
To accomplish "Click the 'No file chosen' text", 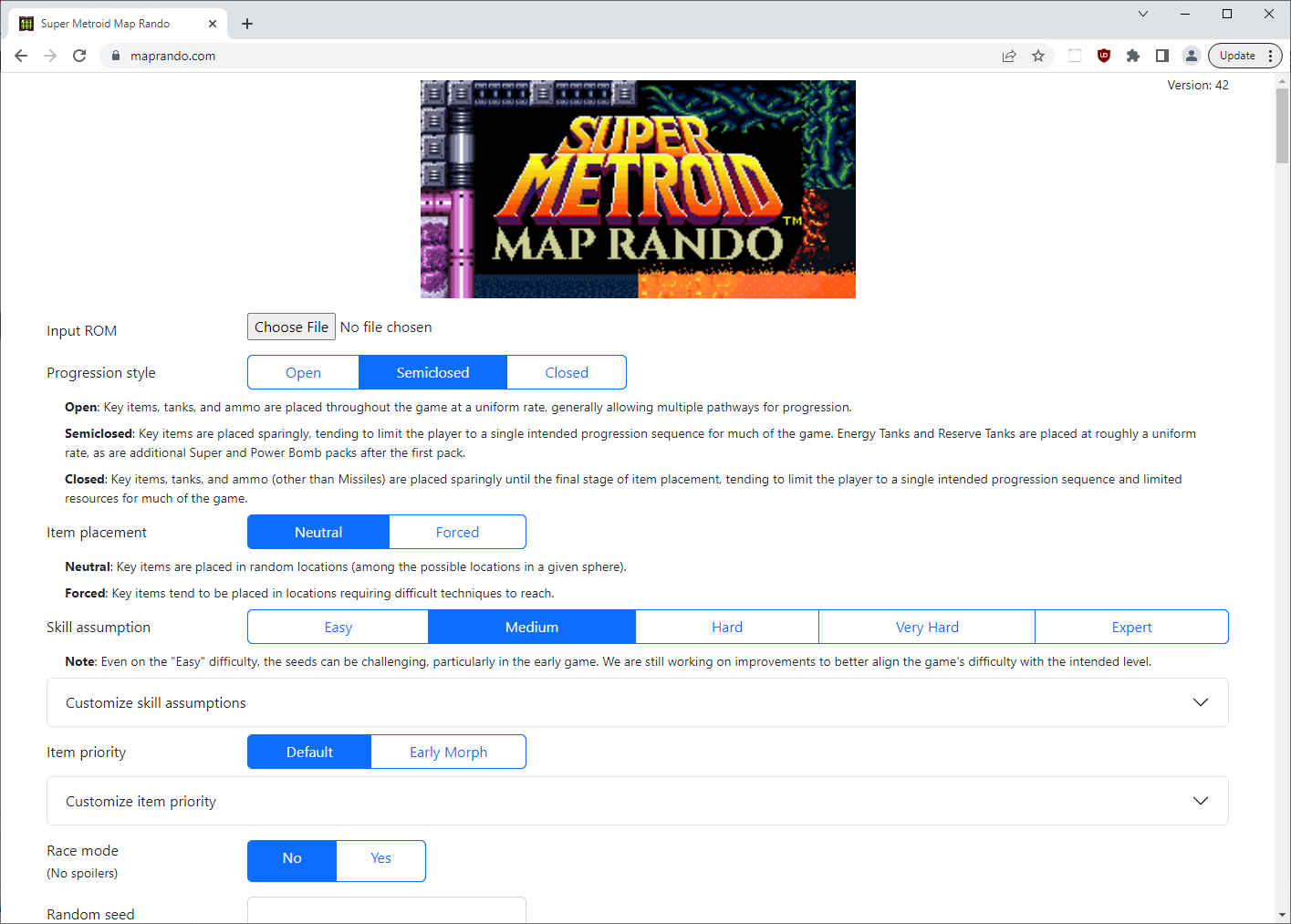I will click(x=386, y=327).
